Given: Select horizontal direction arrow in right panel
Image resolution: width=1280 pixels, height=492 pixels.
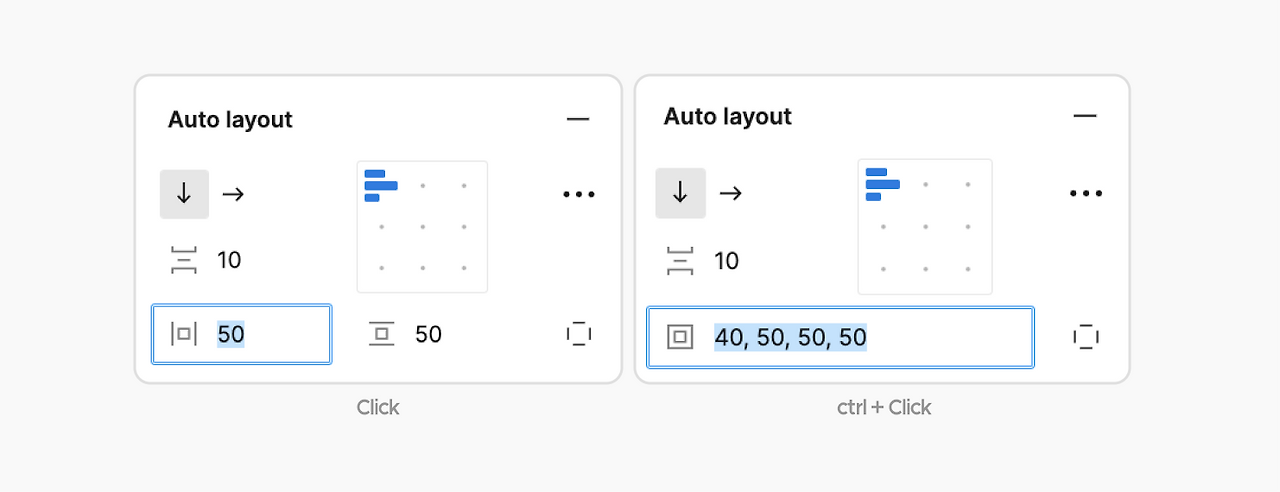Looking at the screenshot, I should [x=731, y=193].
